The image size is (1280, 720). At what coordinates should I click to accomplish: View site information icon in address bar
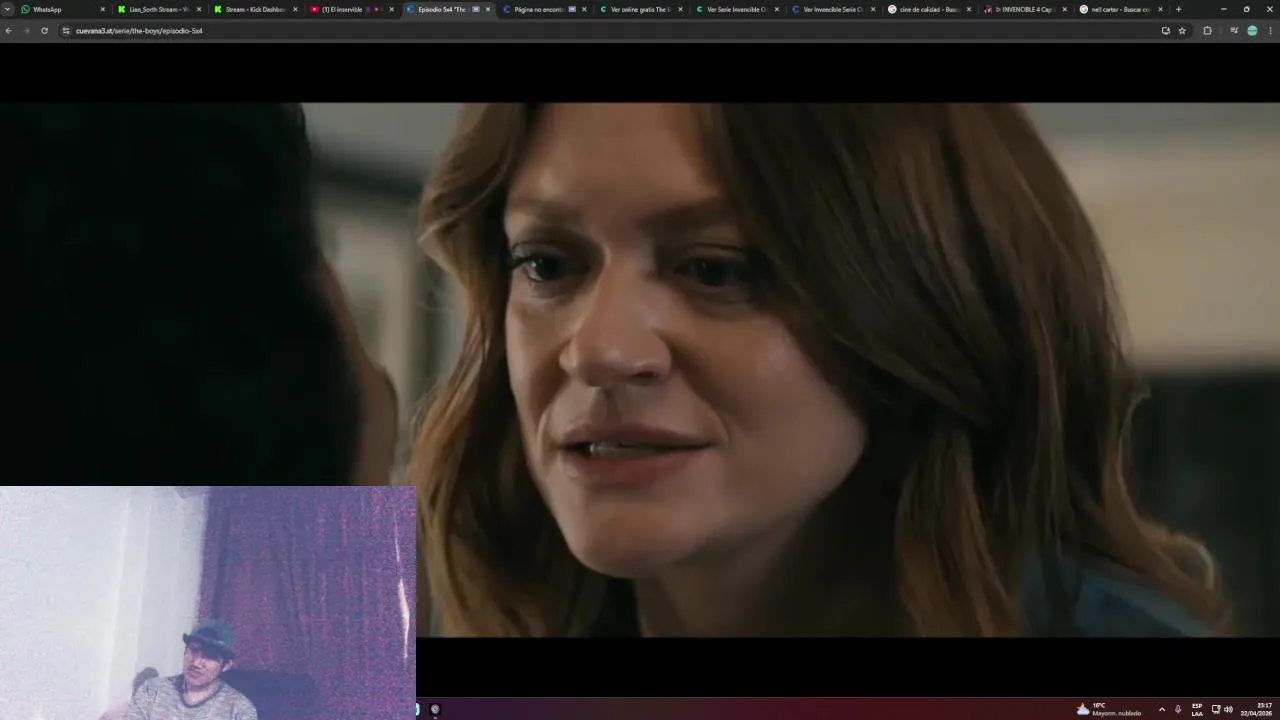click(66, 31)
